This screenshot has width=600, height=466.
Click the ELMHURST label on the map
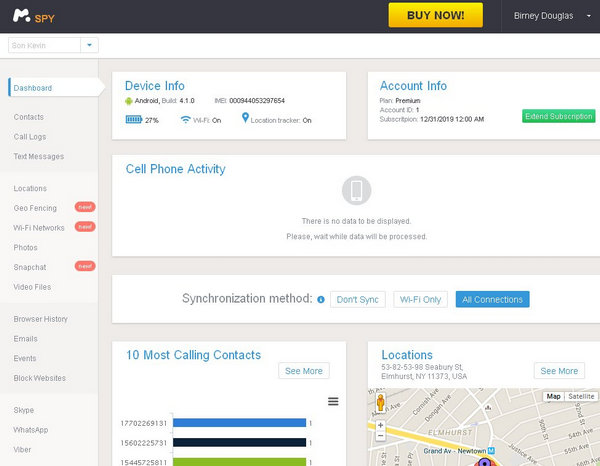point(450,432)
